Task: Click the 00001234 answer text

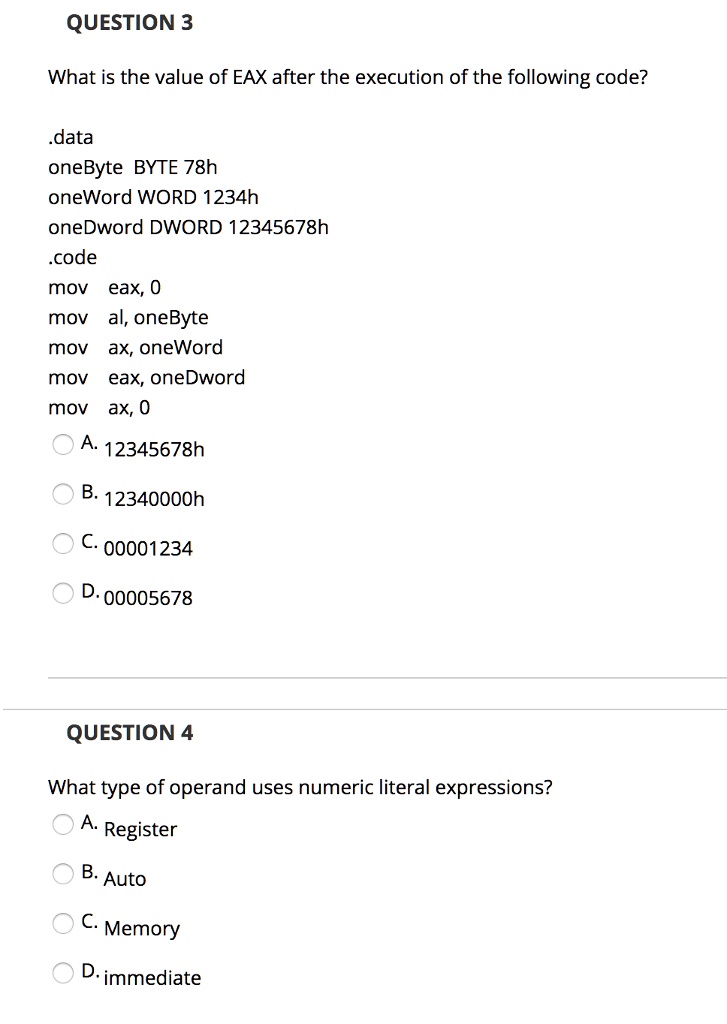Action: coord(148,549)
